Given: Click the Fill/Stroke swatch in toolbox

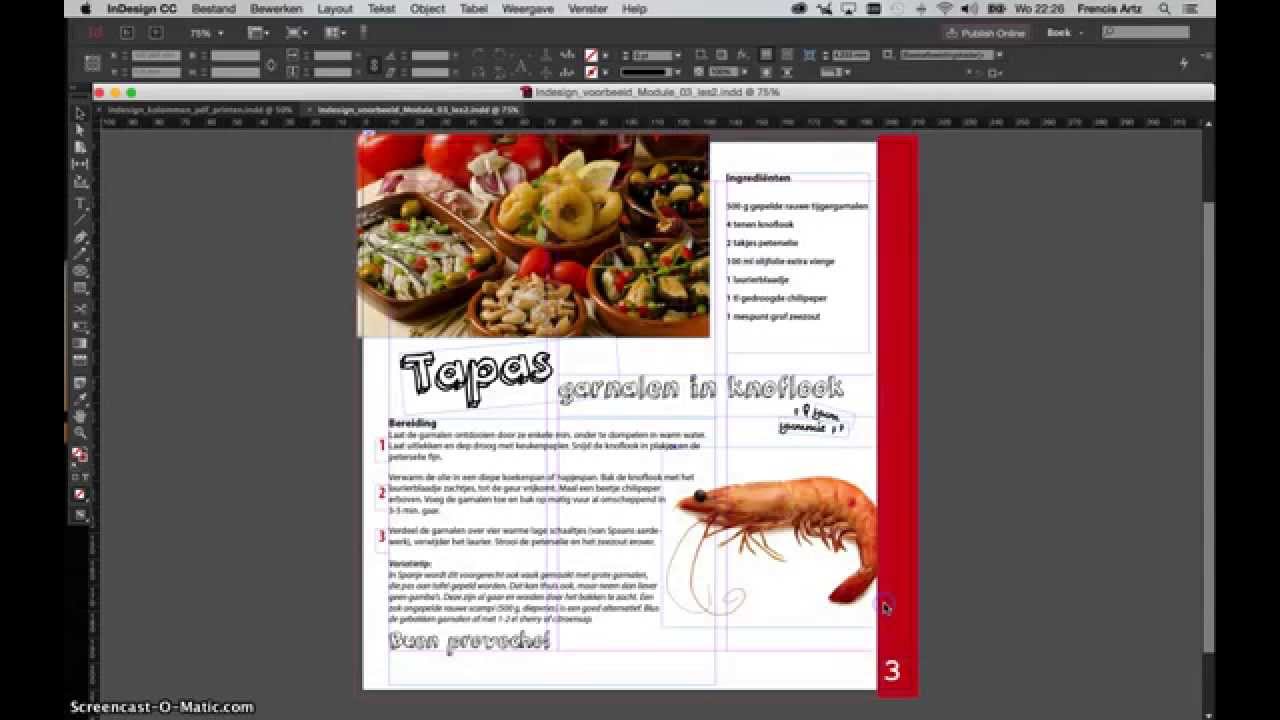Looking at the screenshot, I should pyautogui.click(x=80, y=455).
